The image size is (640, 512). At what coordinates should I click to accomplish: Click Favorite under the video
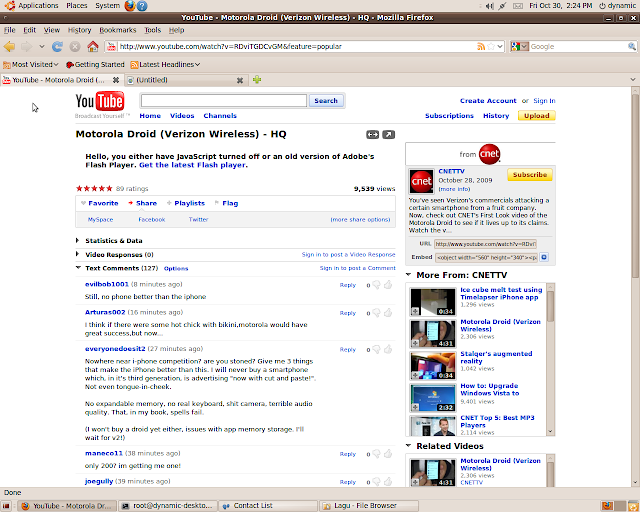tap(100, 203)
